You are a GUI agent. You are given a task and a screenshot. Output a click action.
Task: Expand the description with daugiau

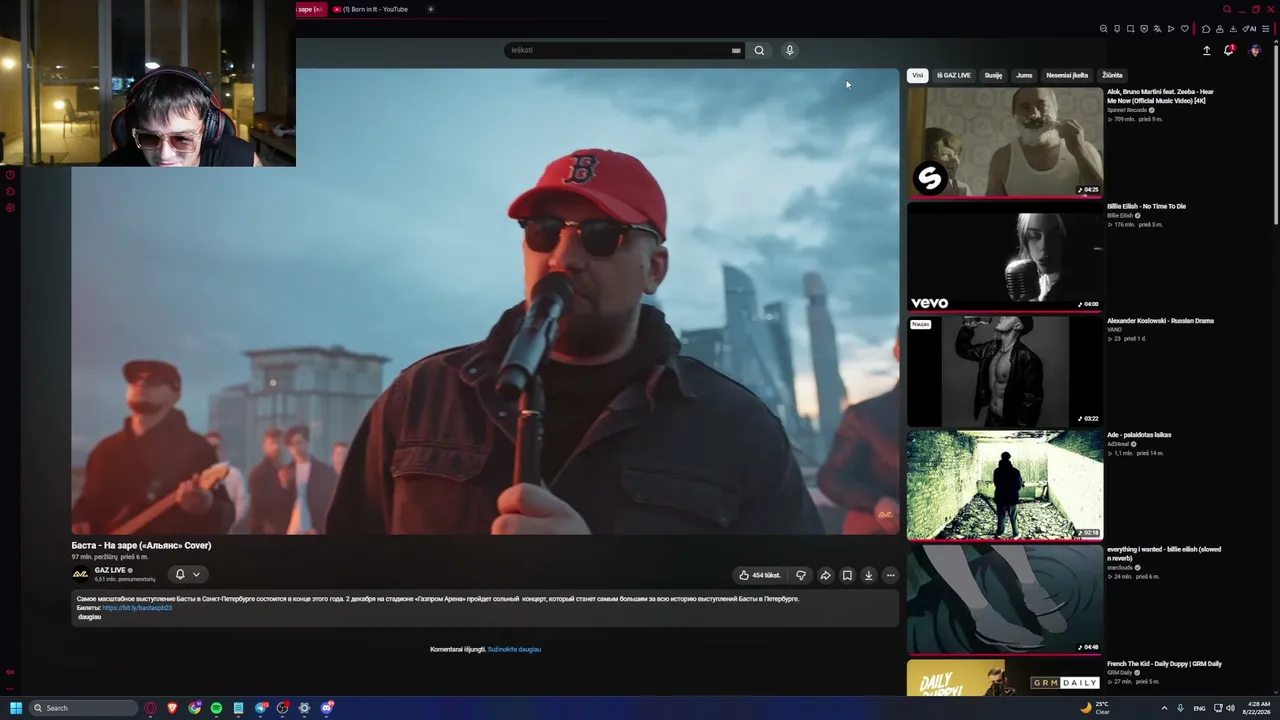click(90, 617)
